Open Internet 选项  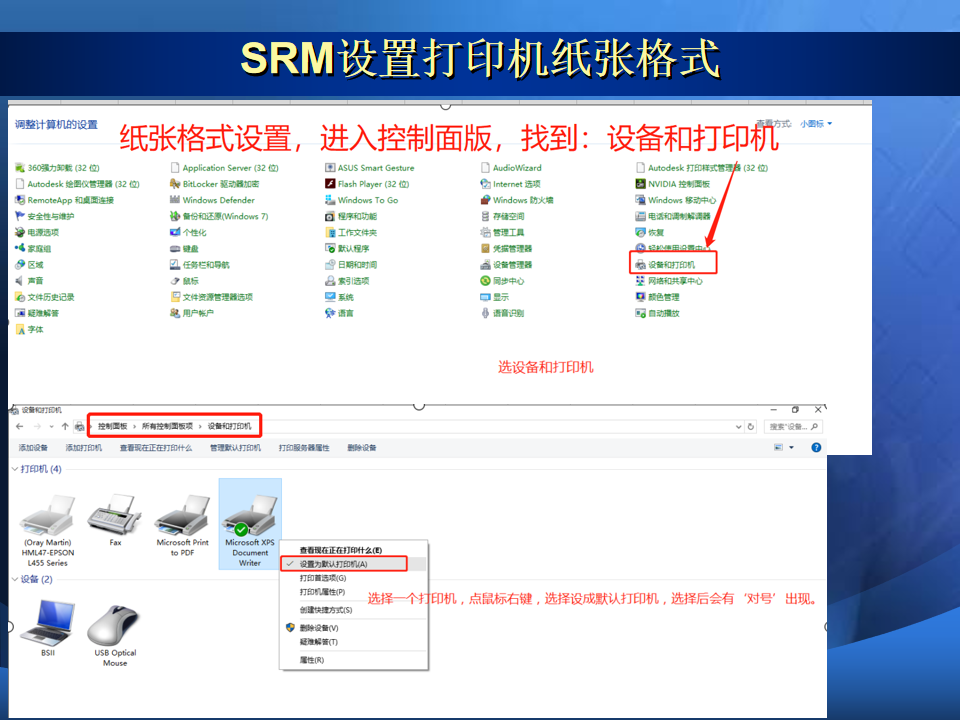[x=511, y=184]
